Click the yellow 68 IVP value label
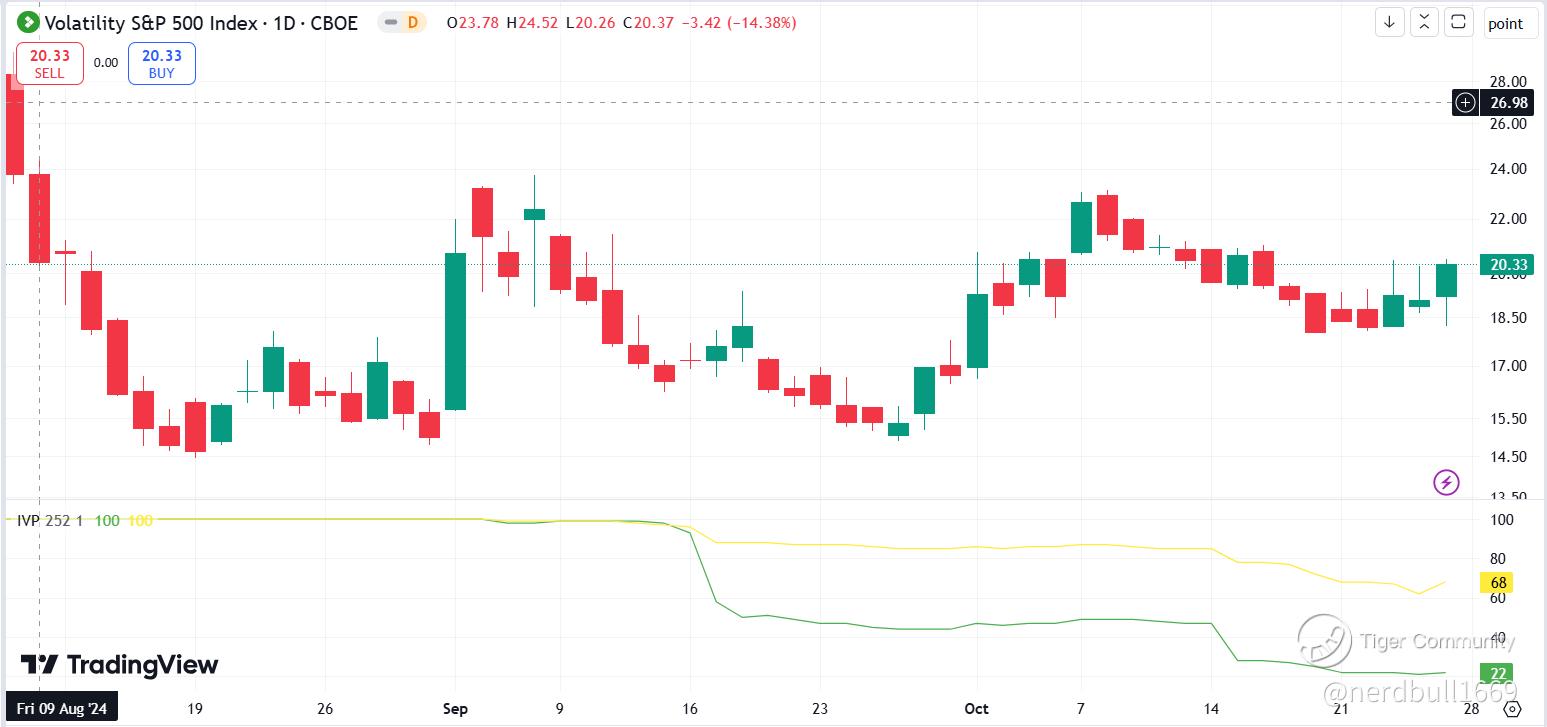The width and height of the screenshot is (1547, 727). [x=1499, y=582]
